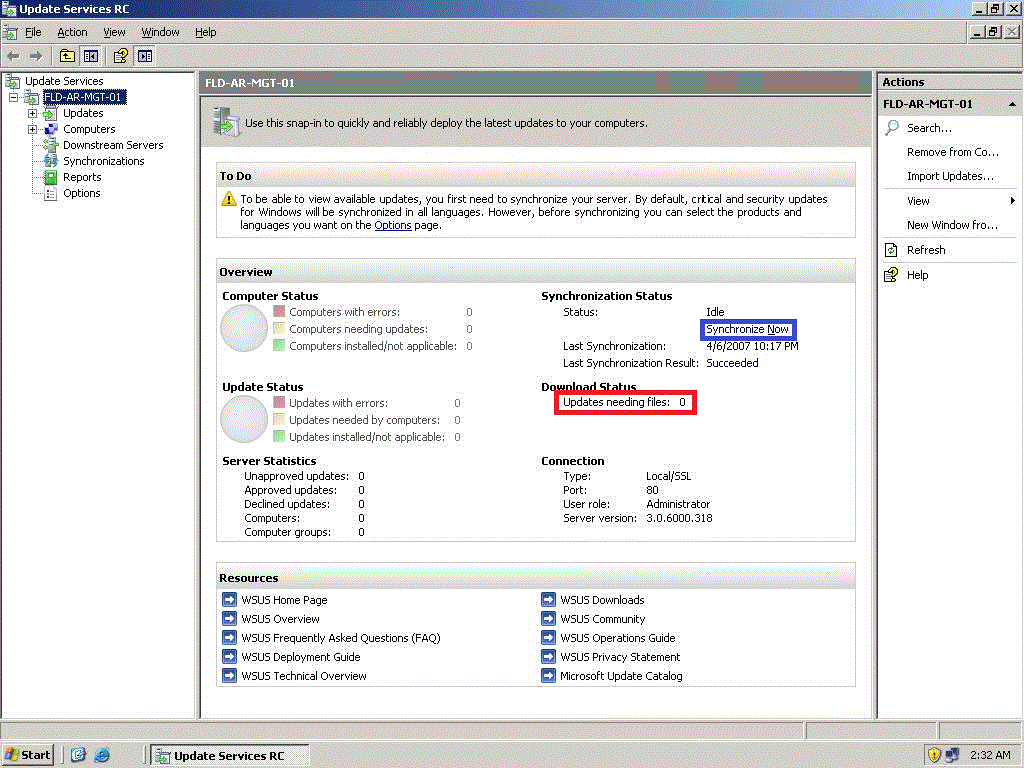Click the Show Desktop quick launch icon
1024x768 pixels.
coord(78,755)
